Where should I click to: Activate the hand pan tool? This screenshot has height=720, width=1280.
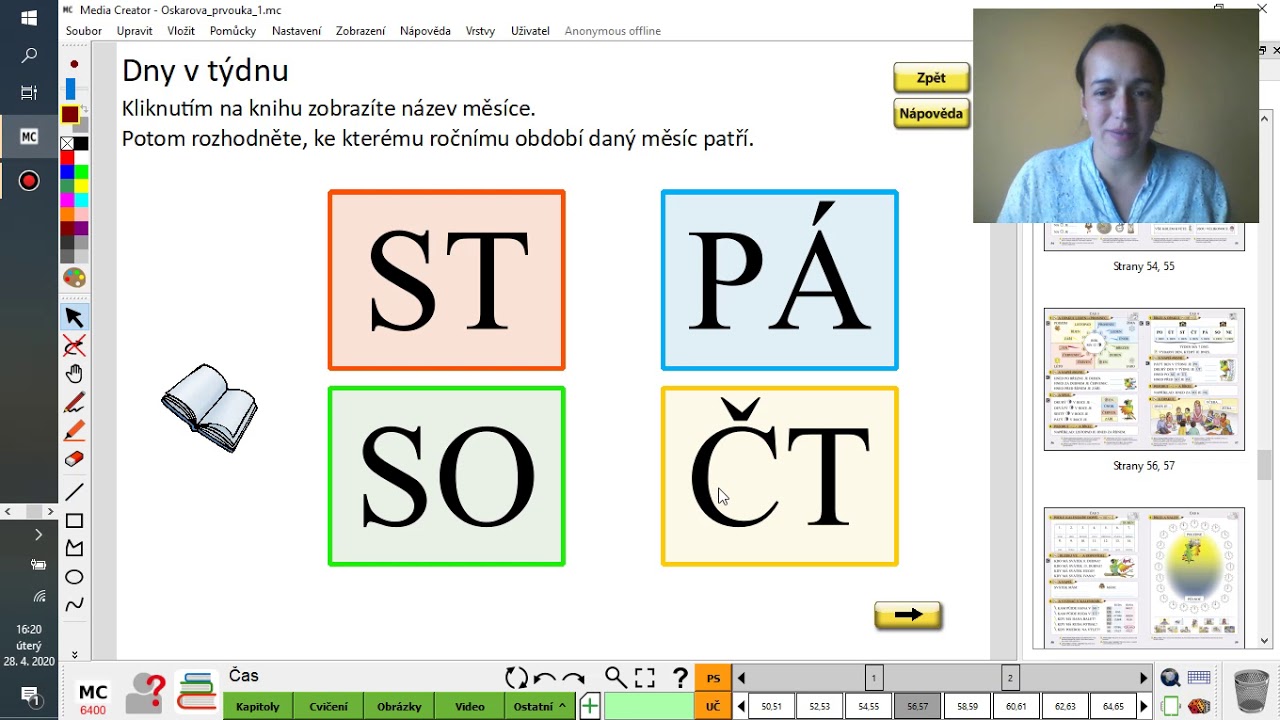(74, 374)
